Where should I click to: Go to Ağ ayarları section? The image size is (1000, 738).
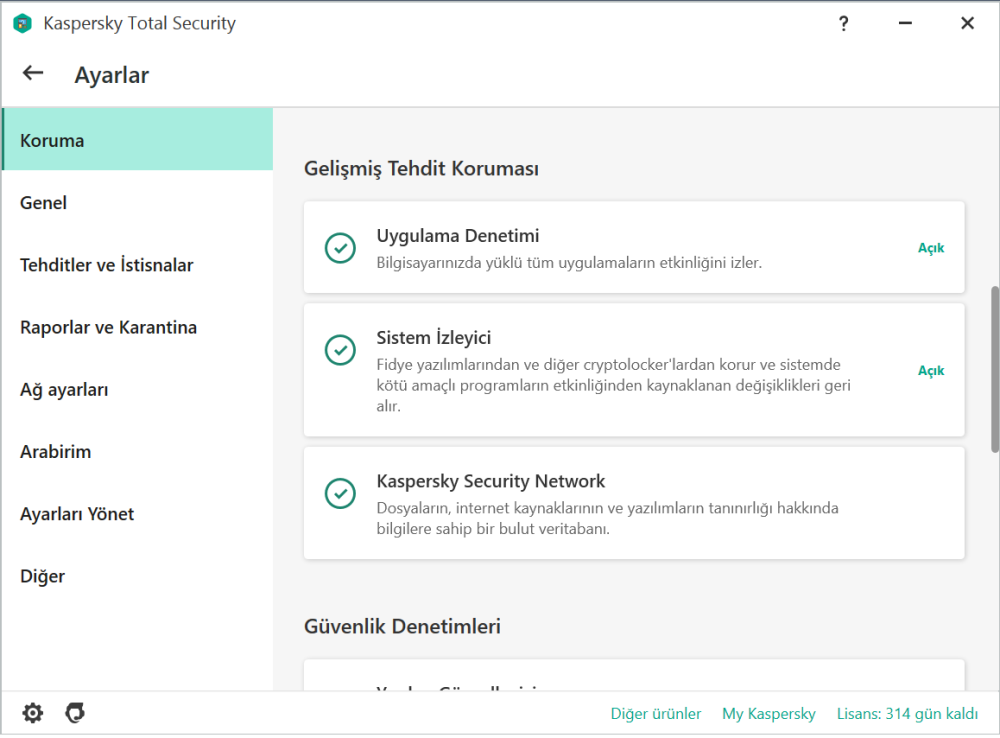[x=138, y=389]
